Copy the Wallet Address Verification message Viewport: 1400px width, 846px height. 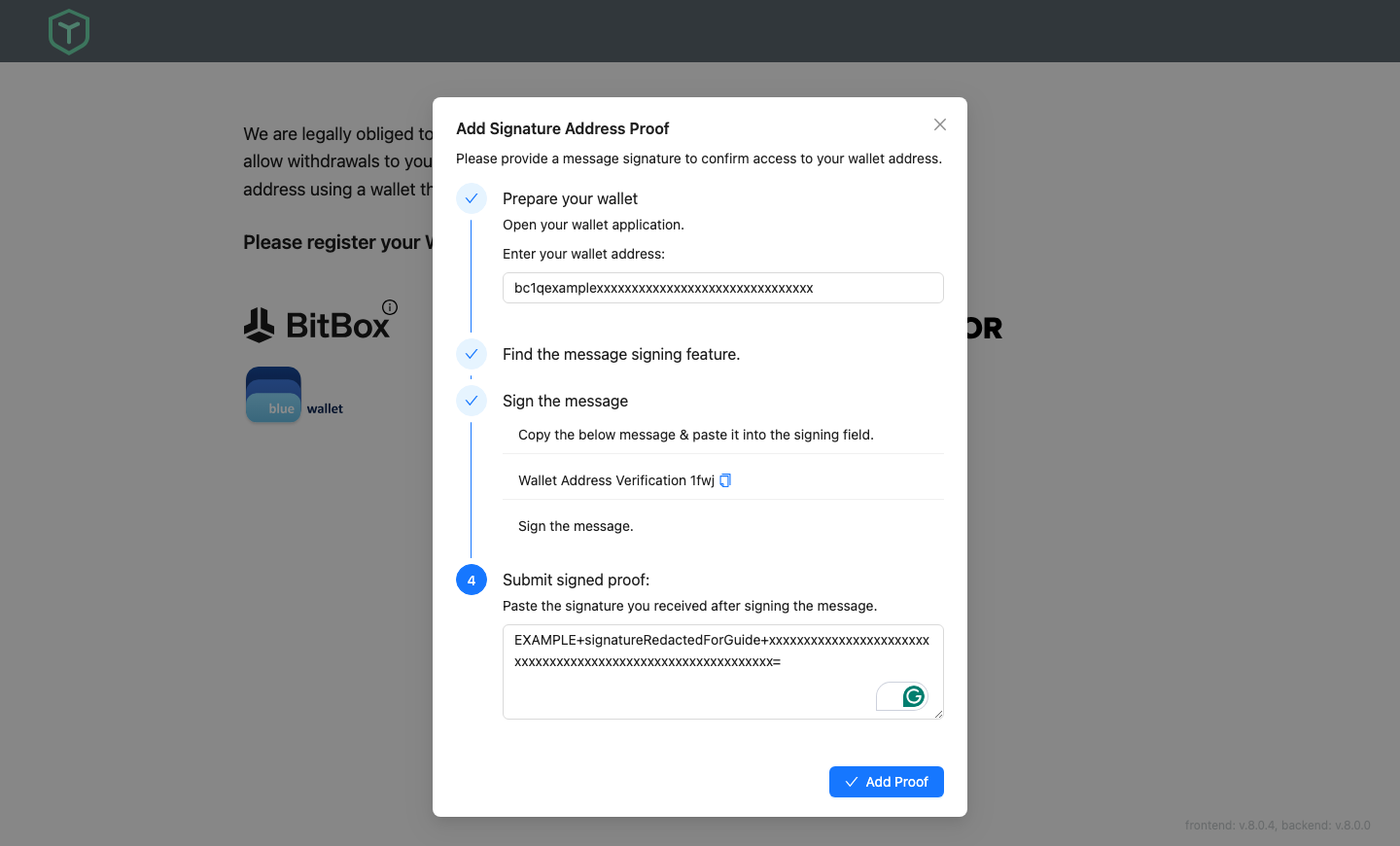725,480
